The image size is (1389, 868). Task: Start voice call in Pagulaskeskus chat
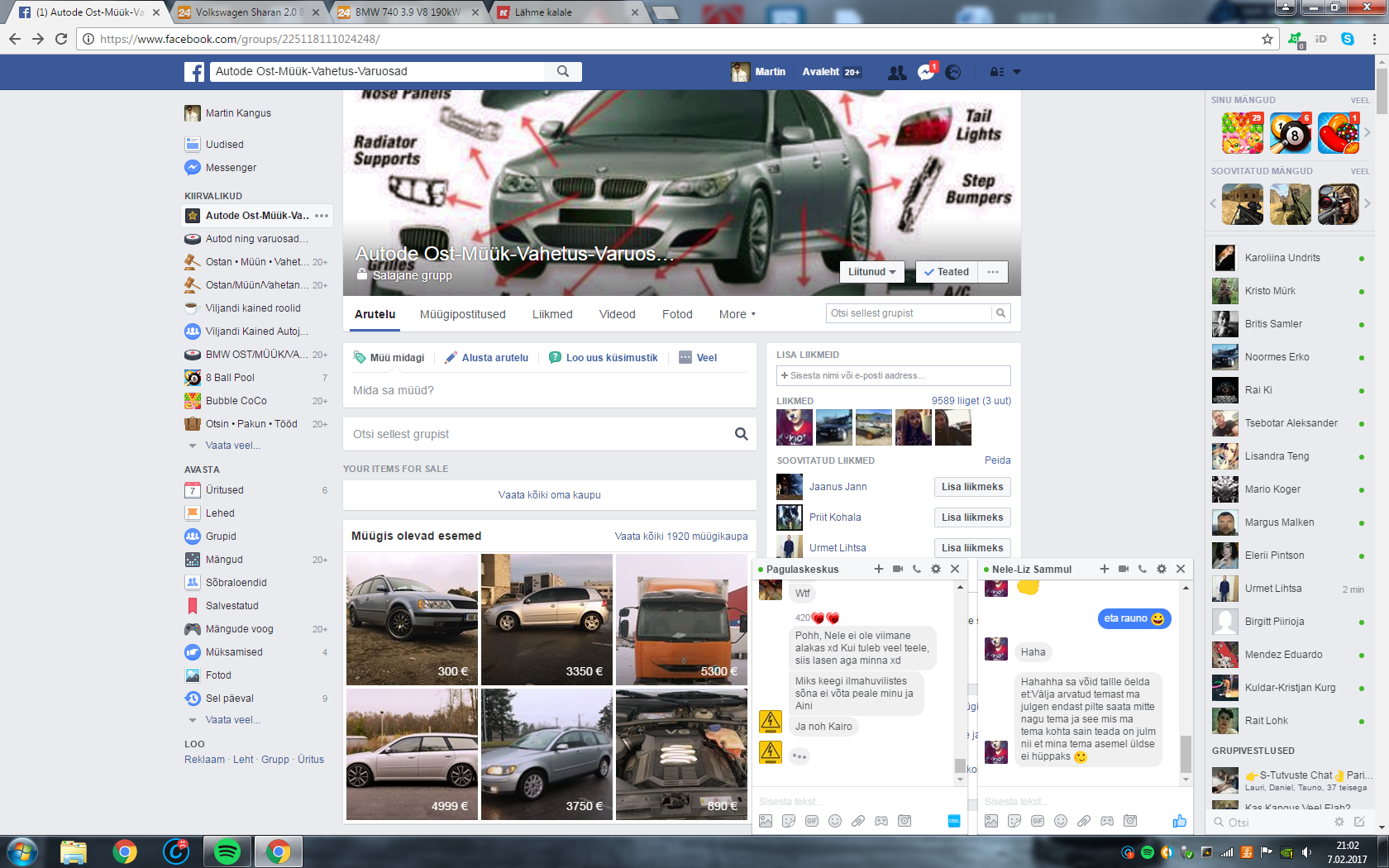point(917,569)
